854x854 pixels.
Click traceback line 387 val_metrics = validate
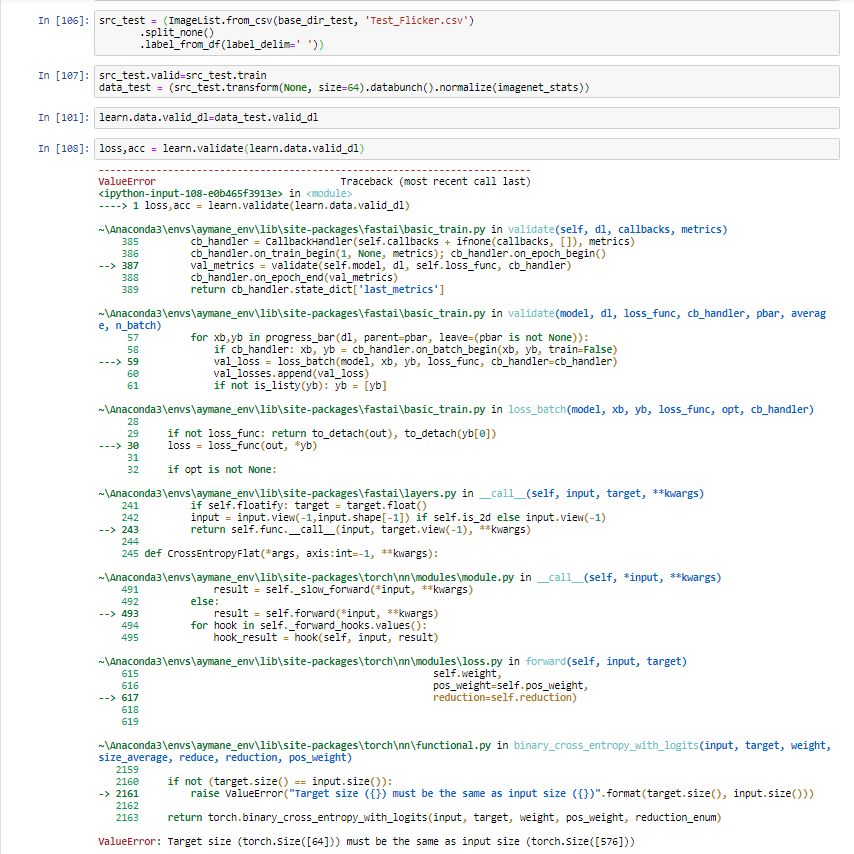click(x=335, y=266)
